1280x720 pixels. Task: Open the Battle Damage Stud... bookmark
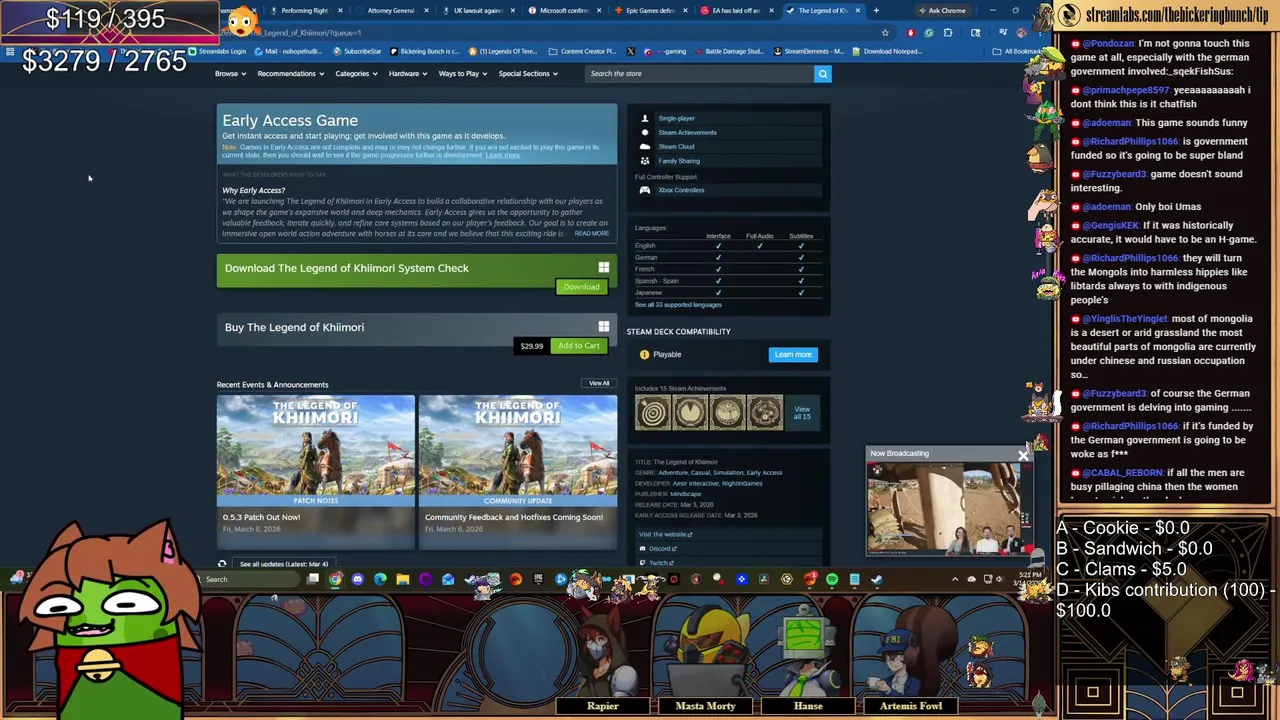click(729, 51)
